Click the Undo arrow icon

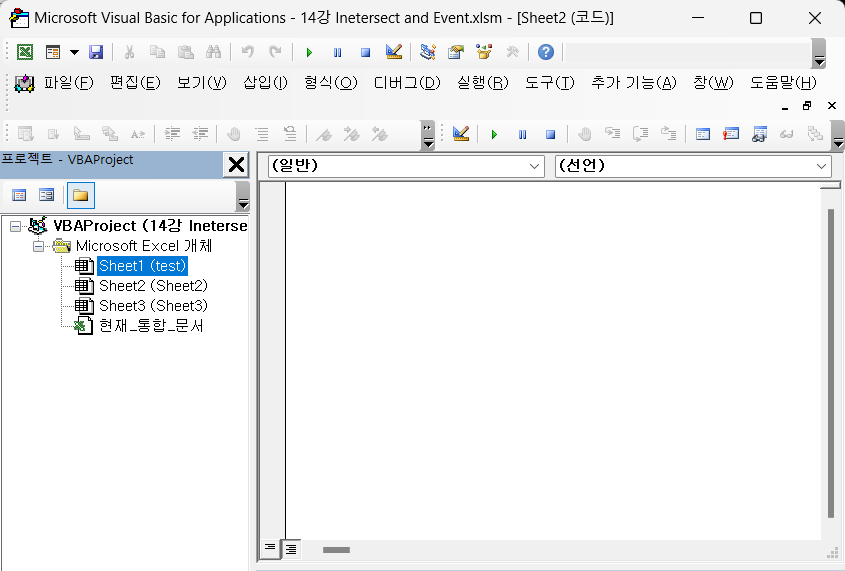click(x=247, y=52)
